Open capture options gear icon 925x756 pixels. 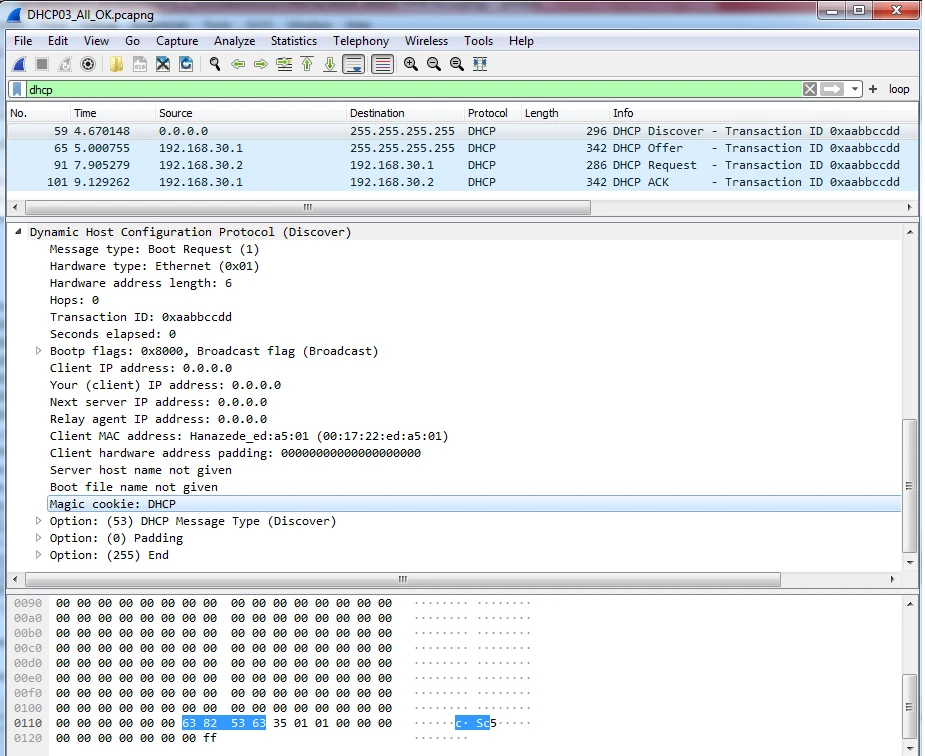(x=88, y=64)
